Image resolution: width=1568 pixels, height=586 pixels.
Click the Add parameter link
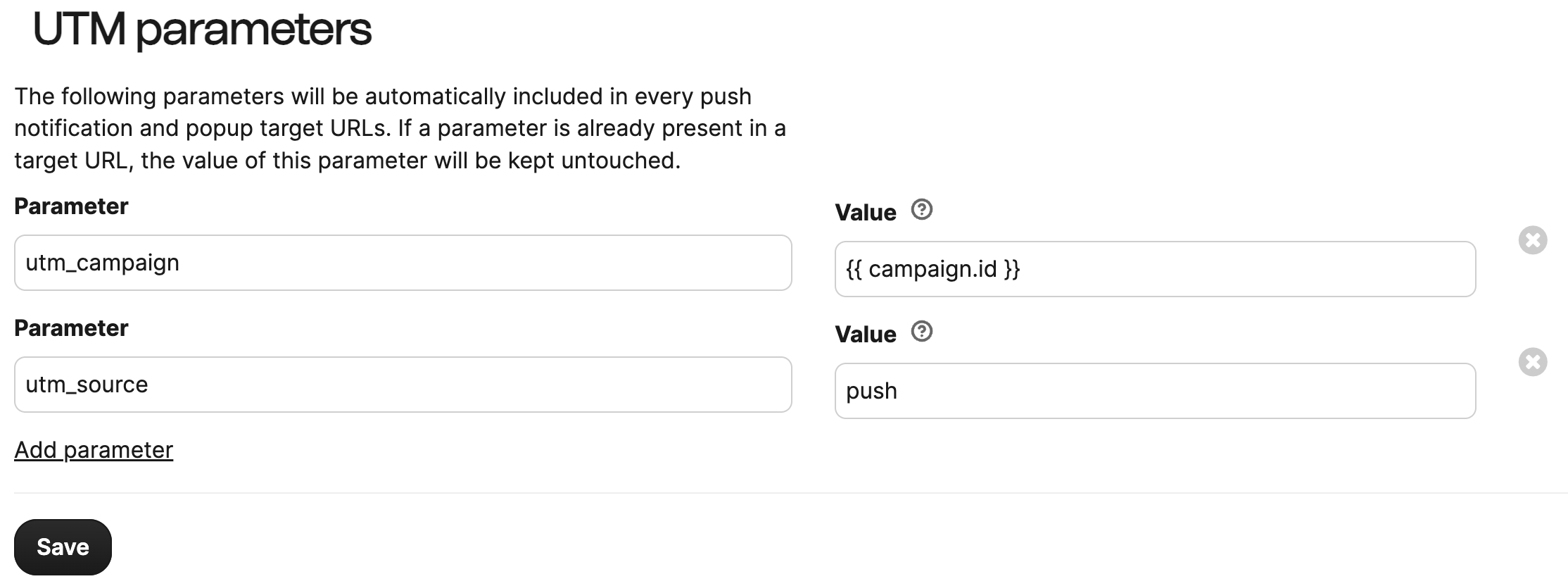(94, 449)
